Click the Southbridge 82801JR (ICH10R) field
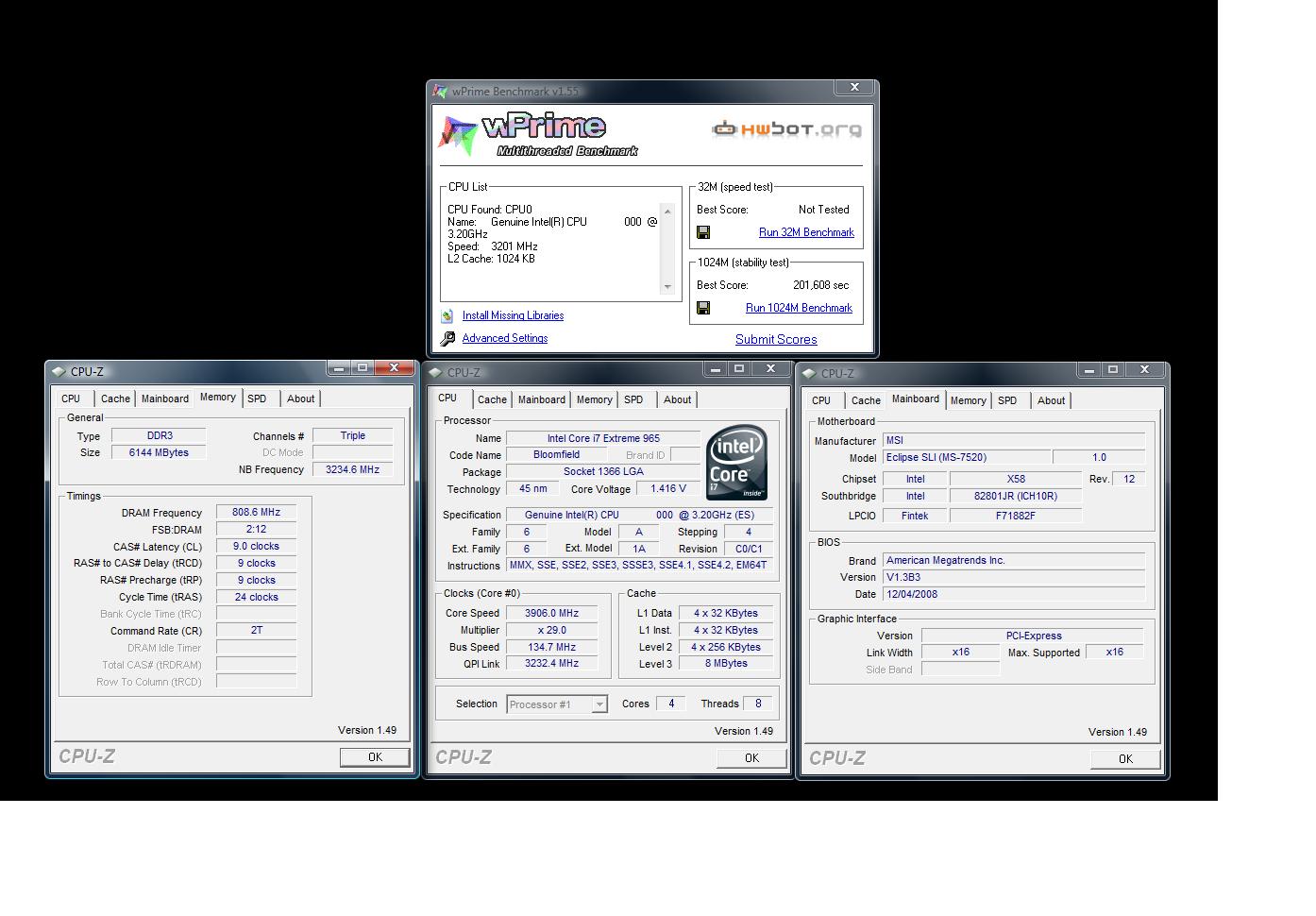This screenshot has height=916, width=1316. [1016, 496]
